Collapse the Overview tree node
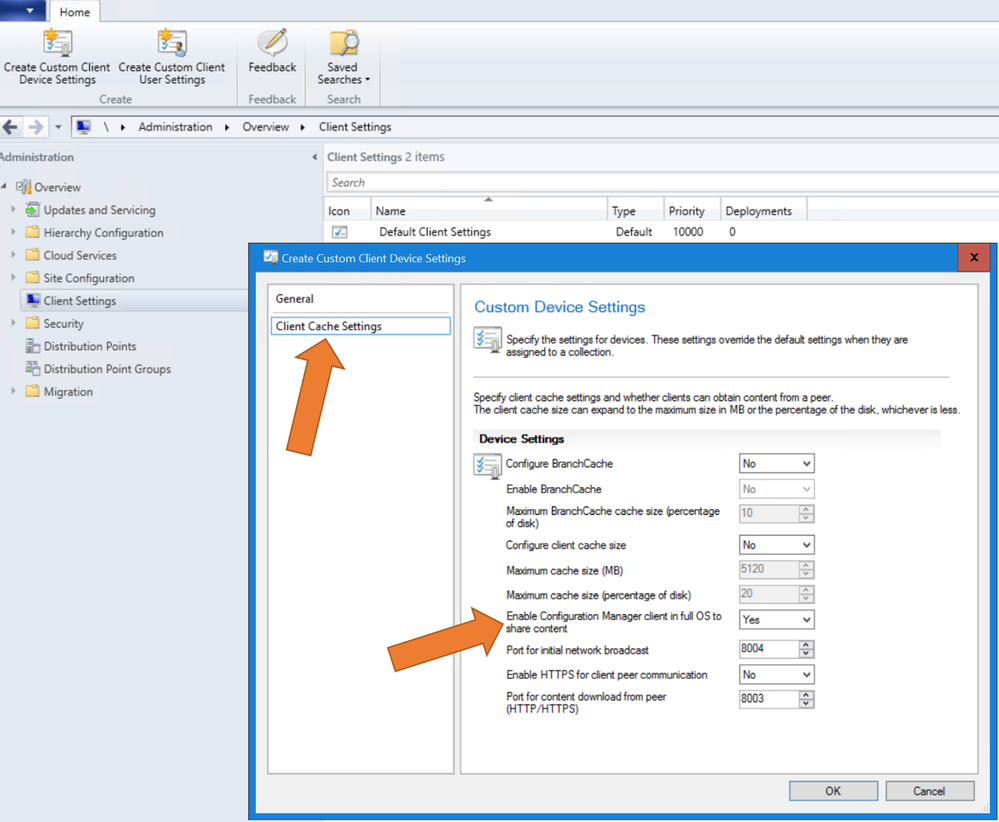This screenshot has height=822, width=999. tap(4, 186)
